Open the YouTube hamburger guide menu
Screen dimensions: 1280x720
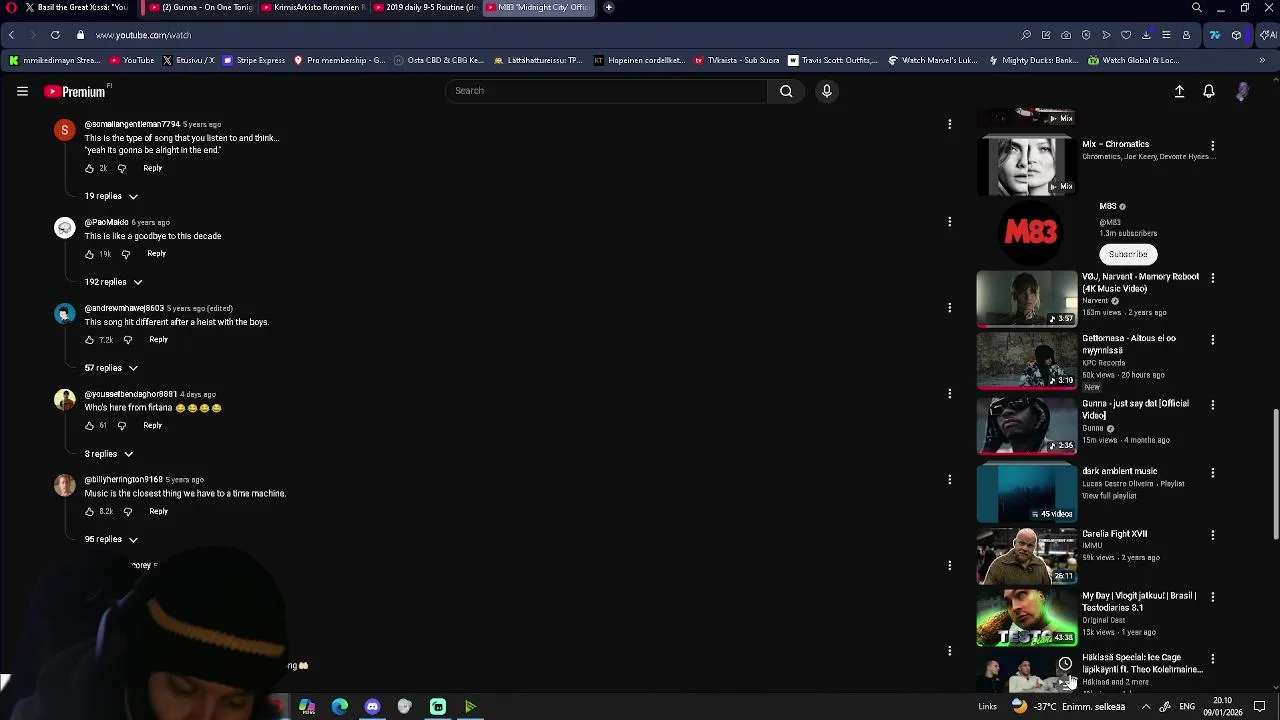pos(22,91)
